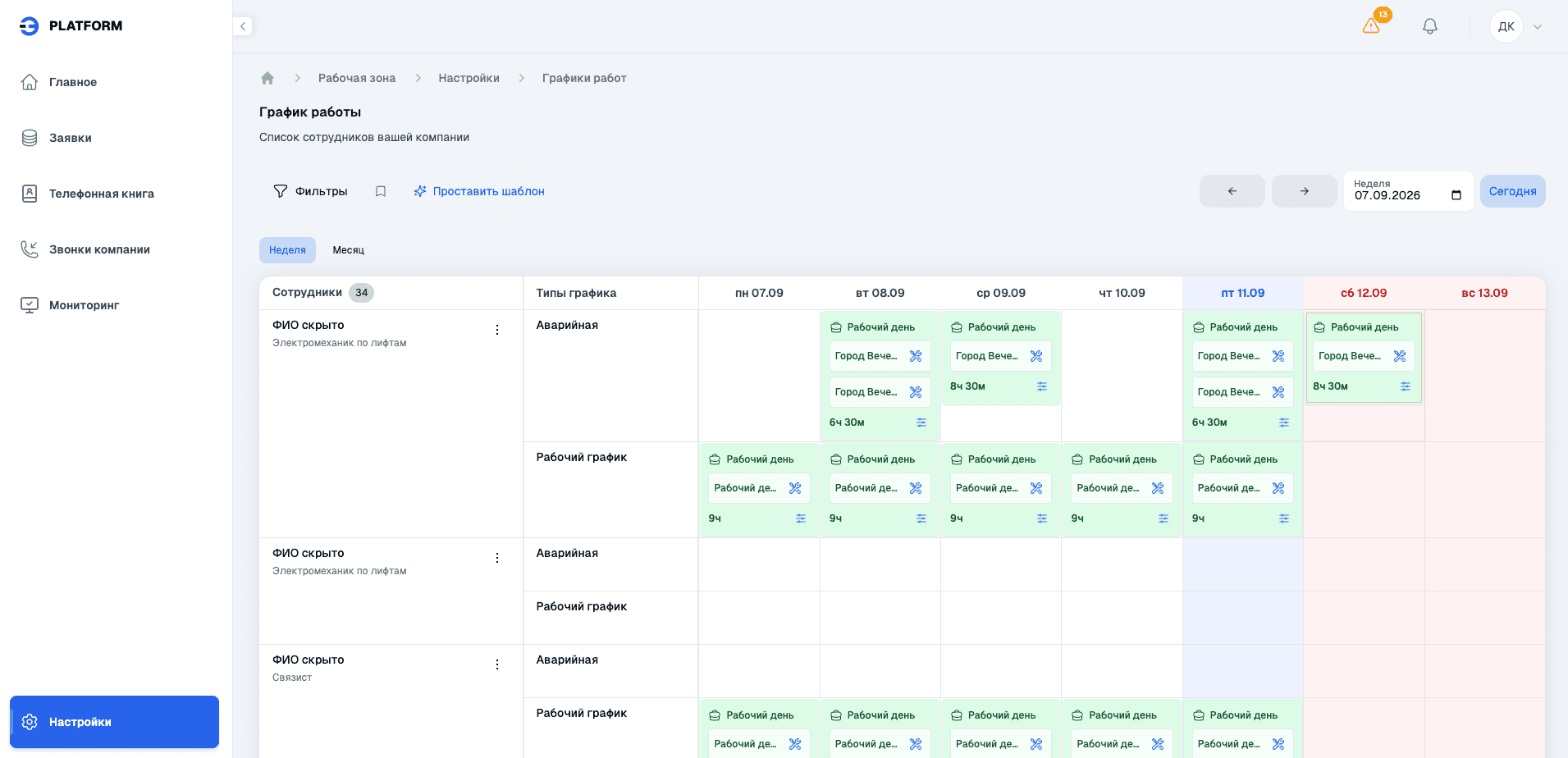Click tools icon on чт 10.09 Рабочий де shift
The image size is (1568, 758).
click(x=1158, y=488)
